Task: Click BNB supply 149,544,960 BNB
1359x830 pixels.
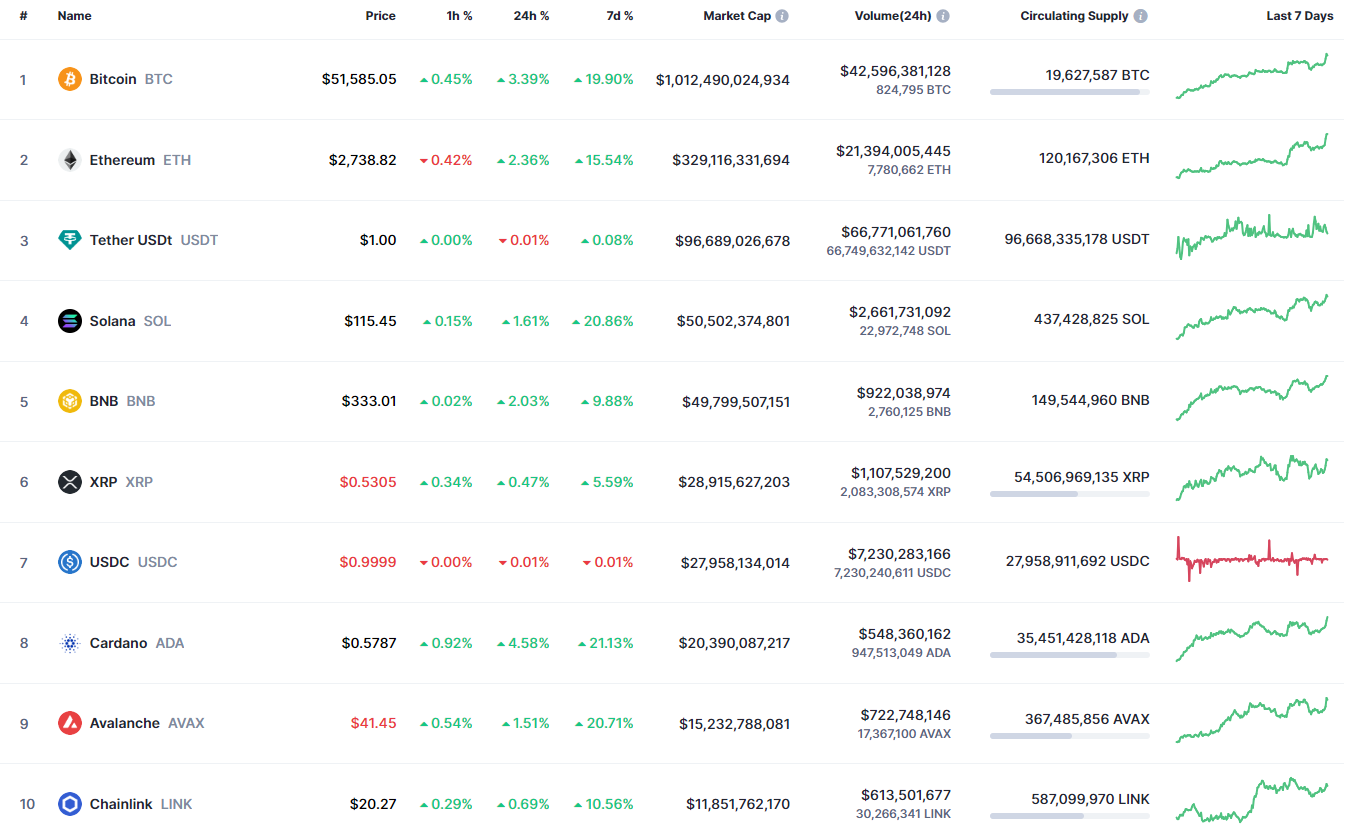Action: (x=1091, y=400)
